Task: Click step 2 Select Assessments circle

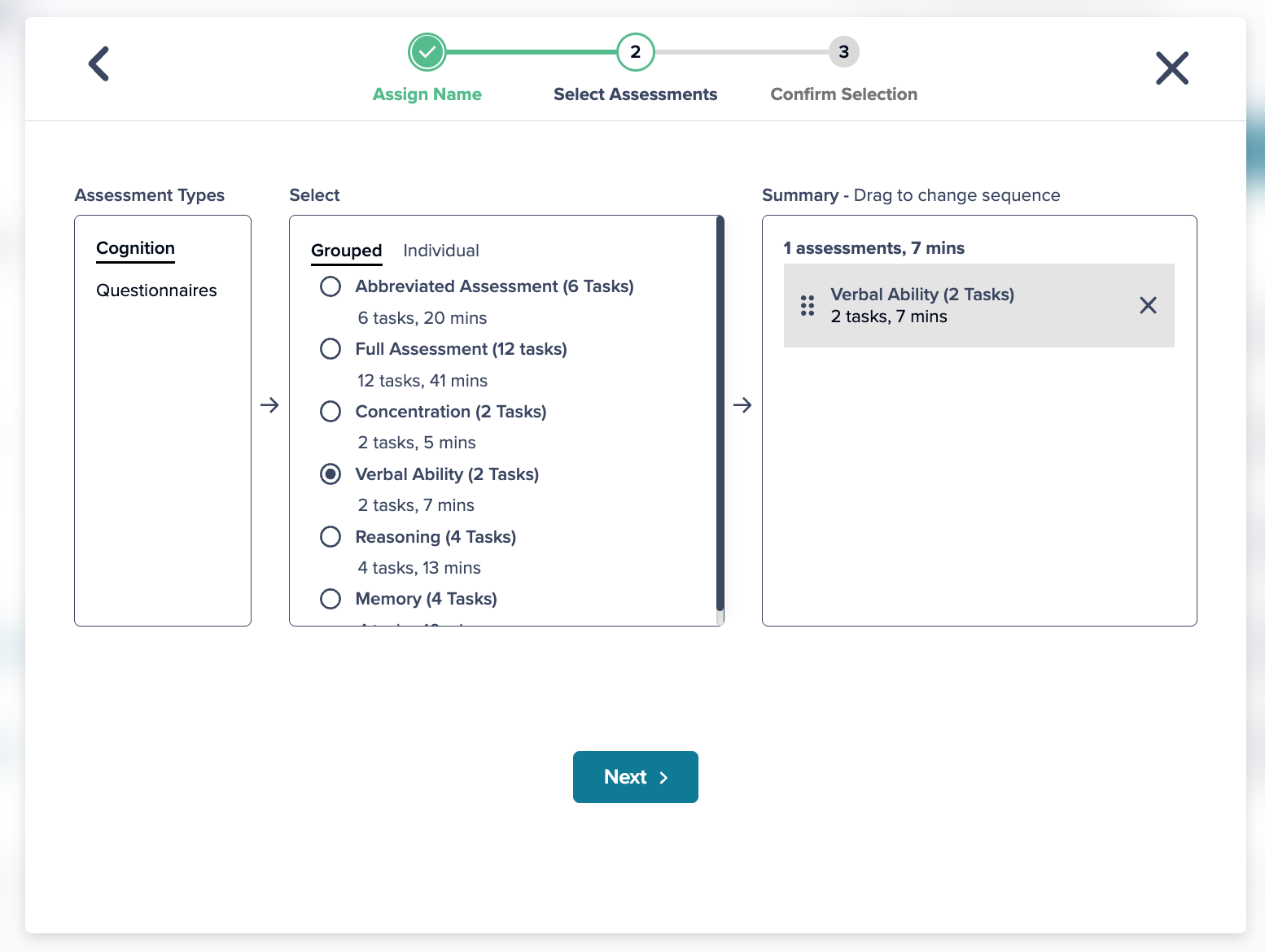Action: tap(636, 51)
